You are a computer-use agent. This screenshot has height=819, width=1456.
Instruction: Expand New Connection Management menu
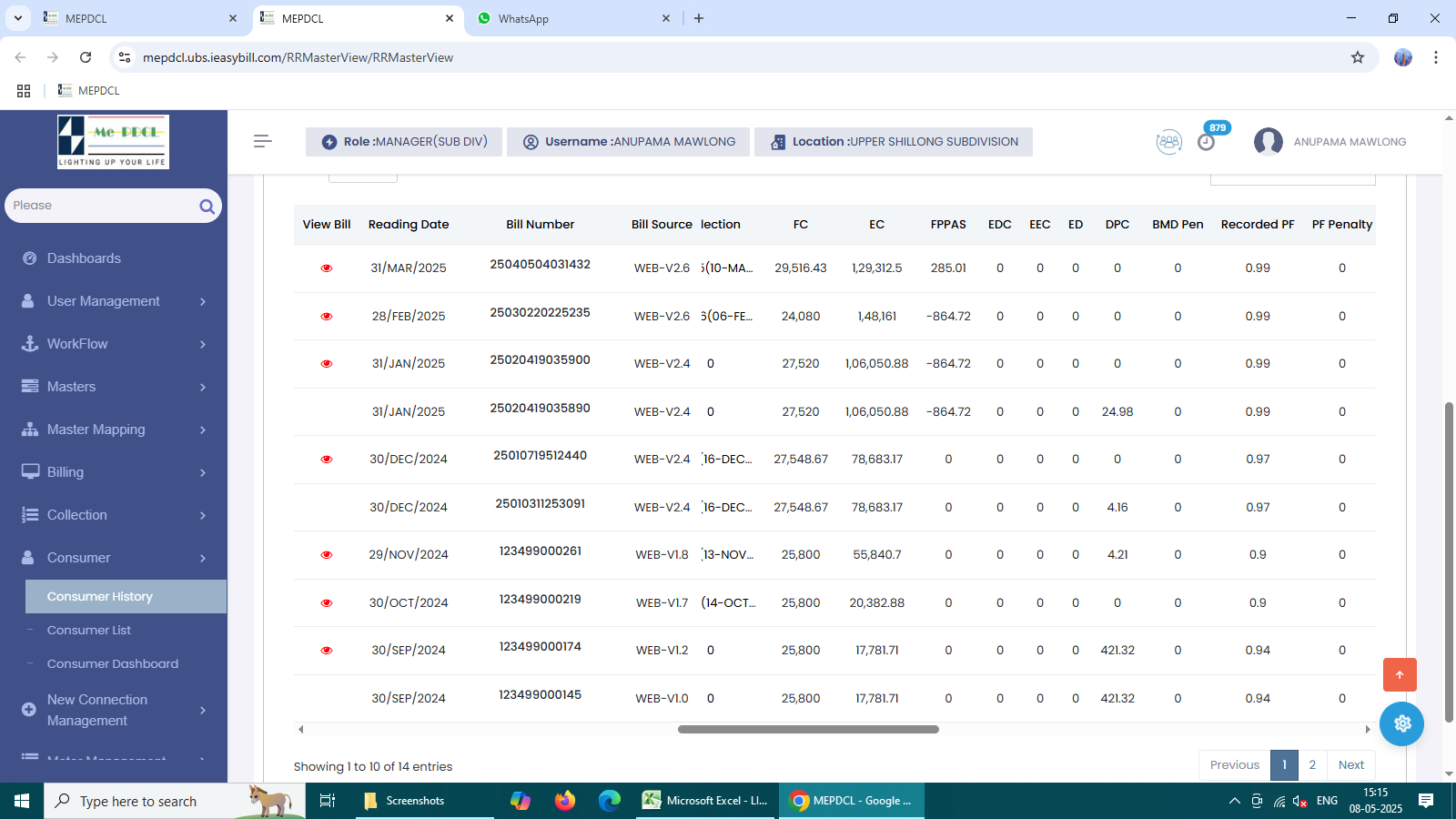[114, 710]
